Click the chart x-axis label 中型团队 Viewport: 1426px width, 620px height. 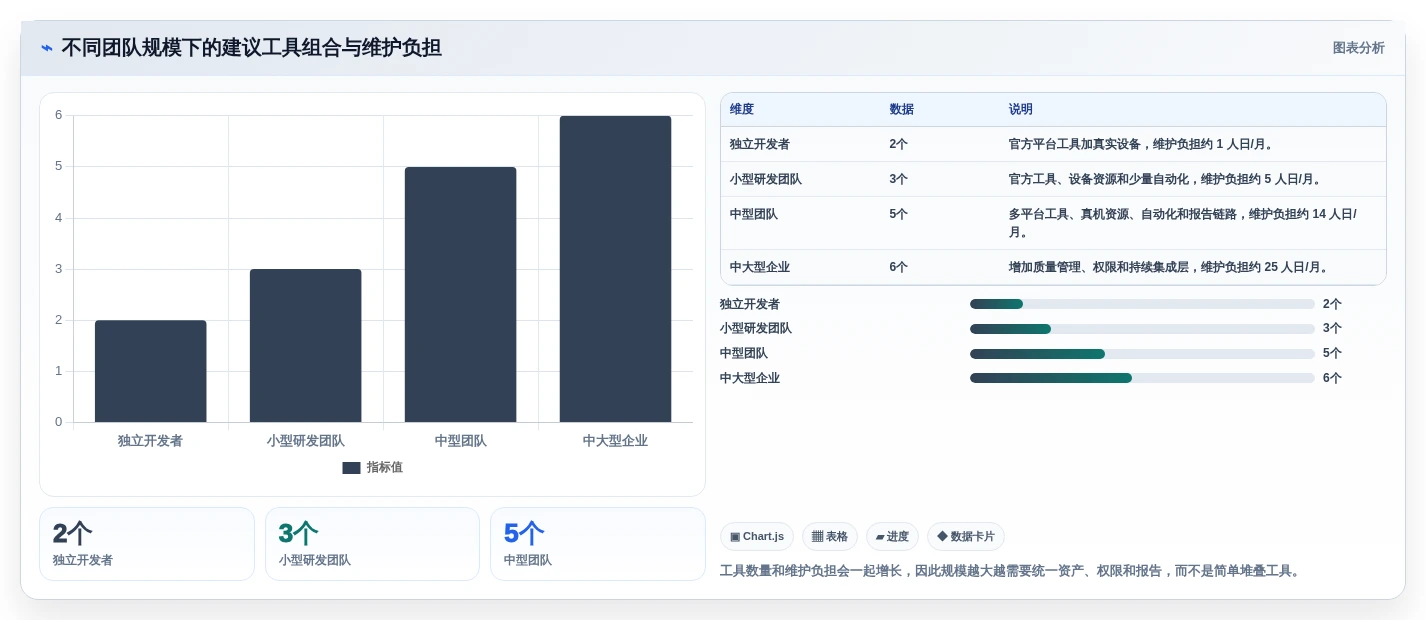(461, 441)
